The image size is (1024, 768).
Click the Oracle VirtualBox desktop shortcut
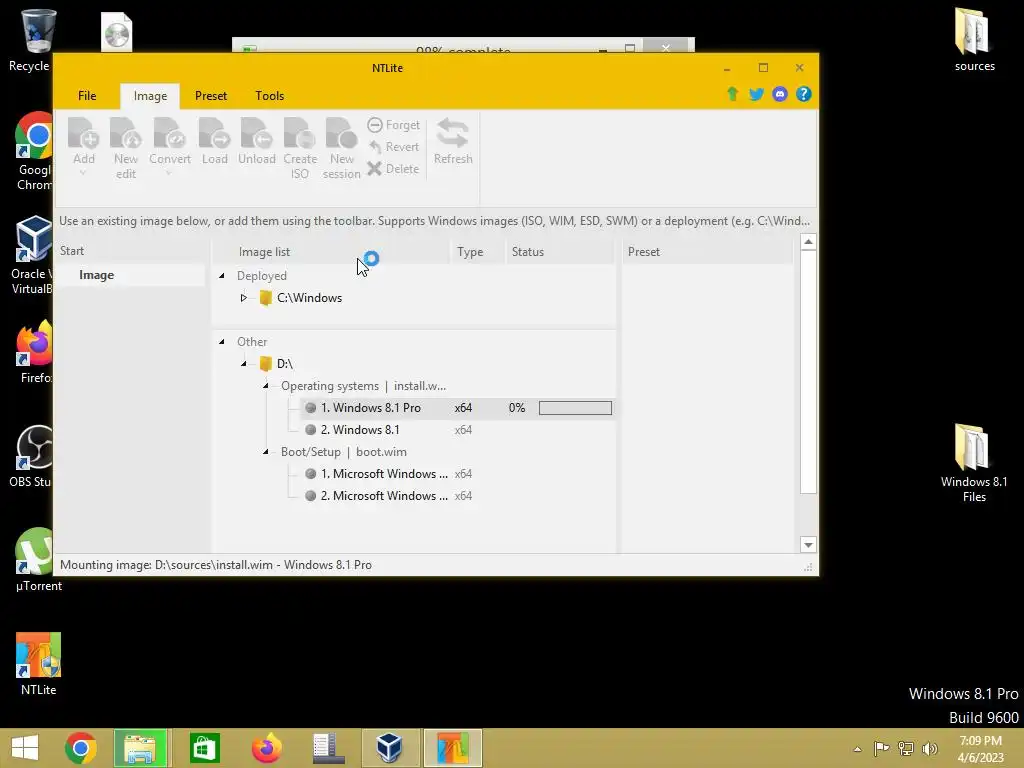tap(33, 255)
